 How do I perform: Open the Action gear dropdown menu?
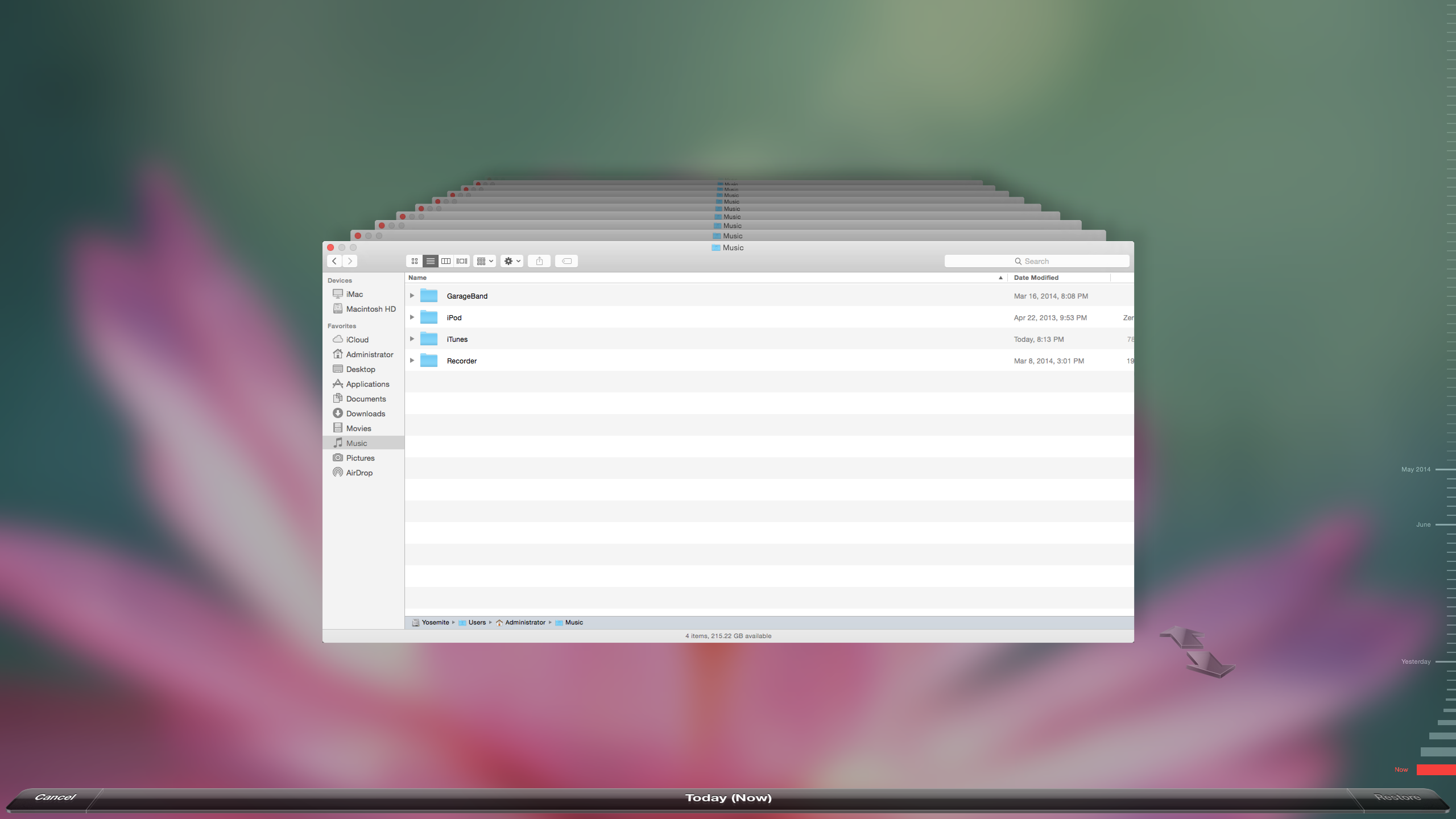pyautogui.click(x=512, y=261)
